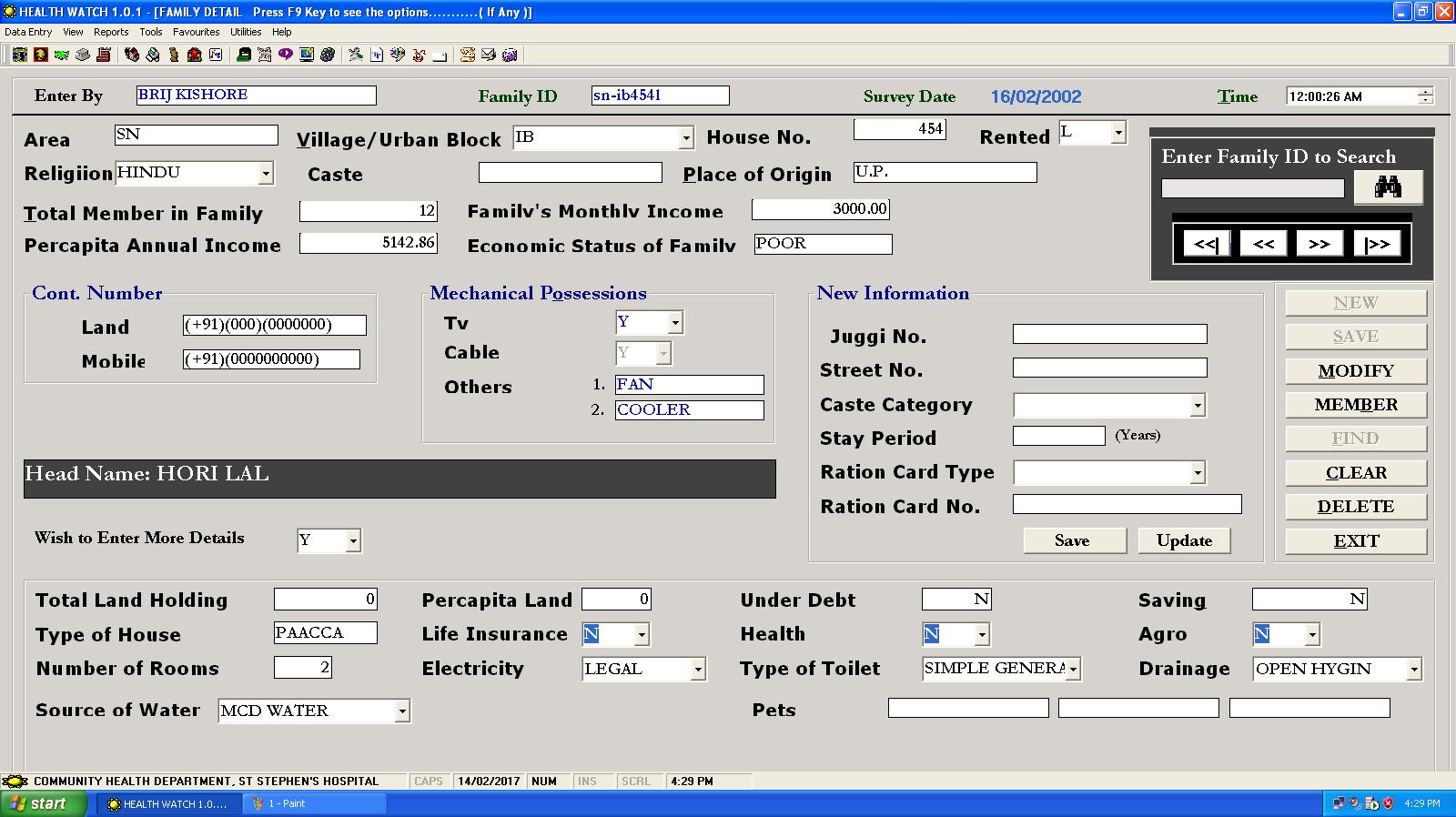The height and width of the screenshot is (817, 1456).
Task: Click the binoculars search icon
Action: (1388, 187)
